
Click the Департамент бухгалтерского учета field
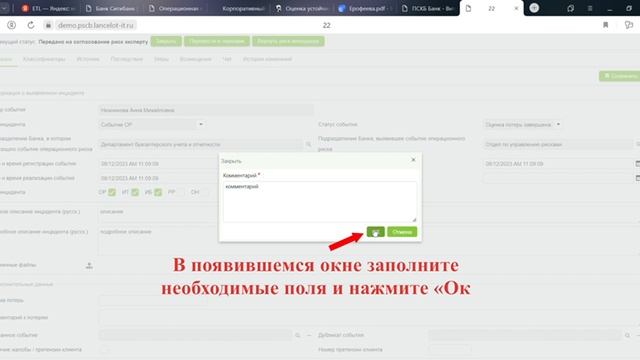(200, 144)
